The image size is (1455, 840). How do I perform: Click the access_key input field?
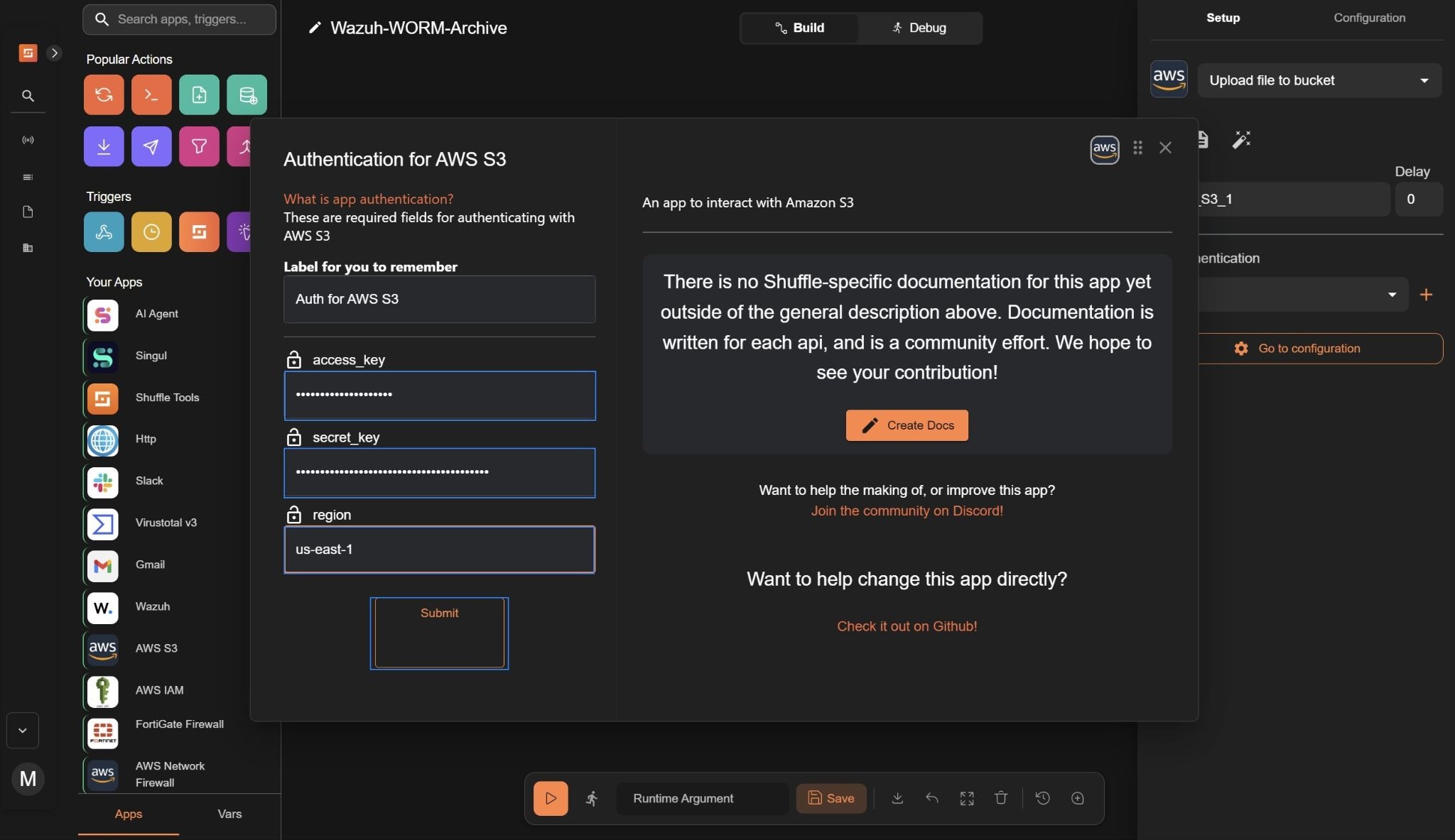(440, 396)
